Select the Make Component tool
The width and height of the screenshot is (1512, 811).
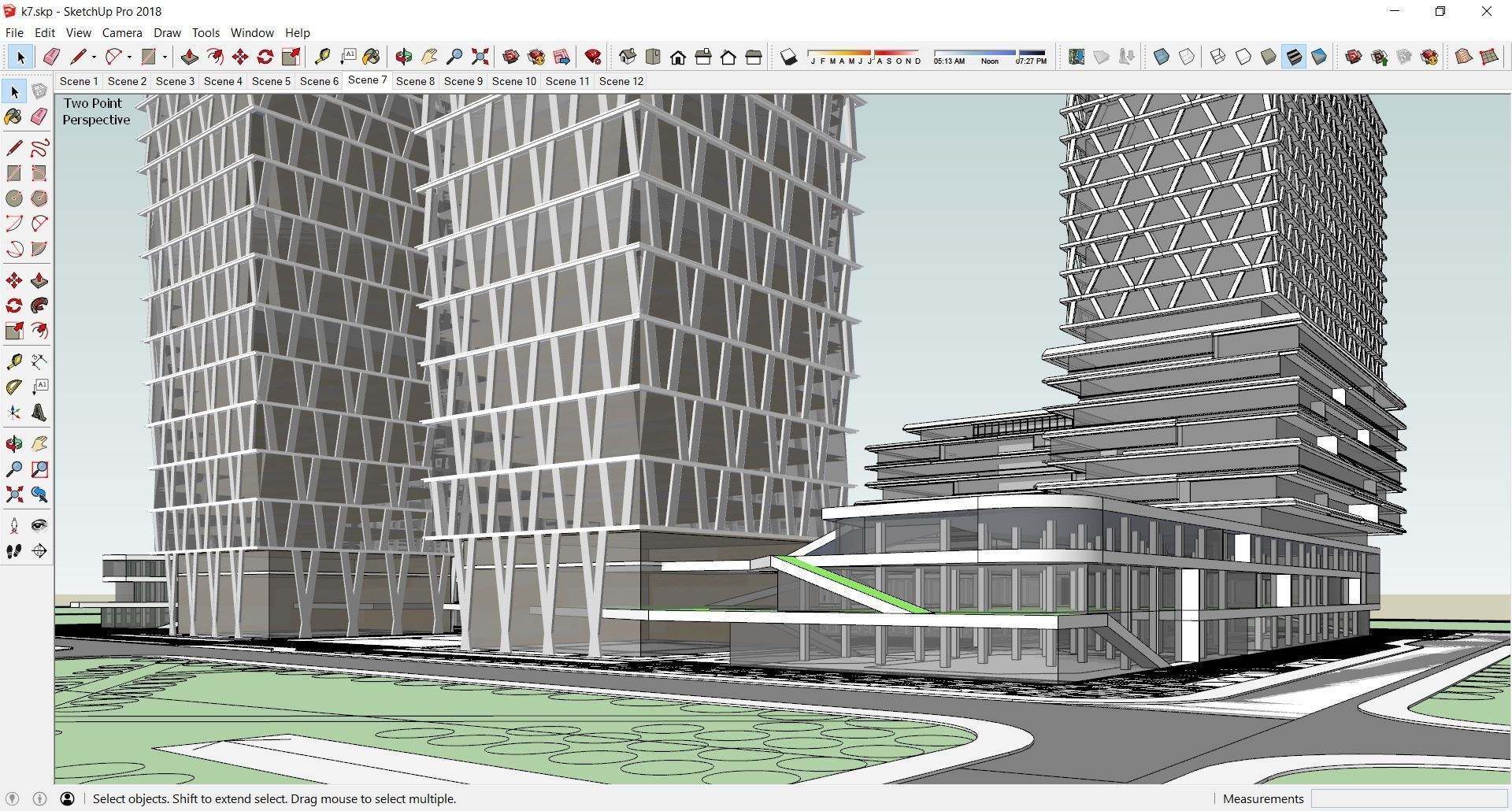pos(39,91)
